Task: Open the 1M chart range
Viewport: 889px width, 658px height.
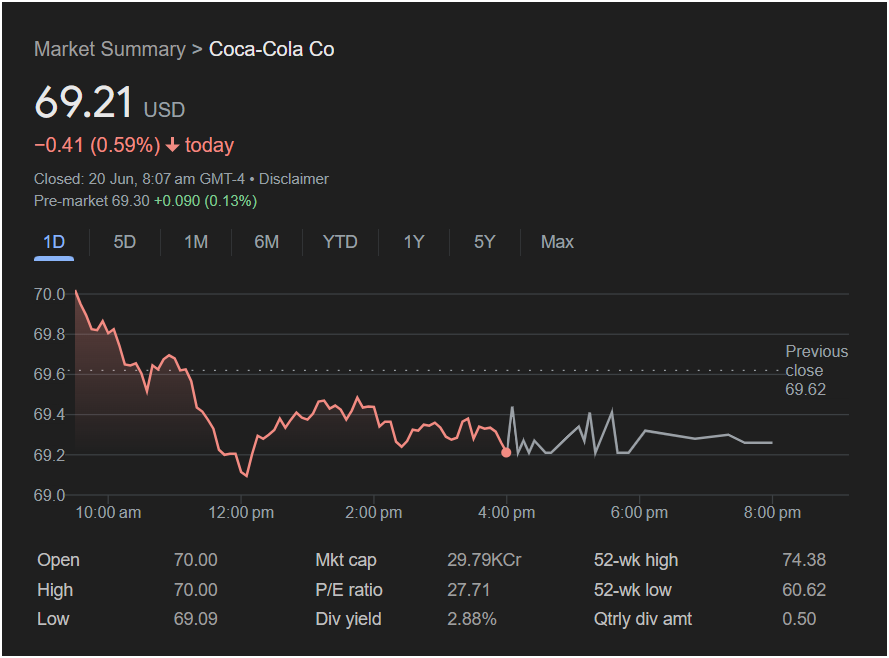Action: click(196, 243)
